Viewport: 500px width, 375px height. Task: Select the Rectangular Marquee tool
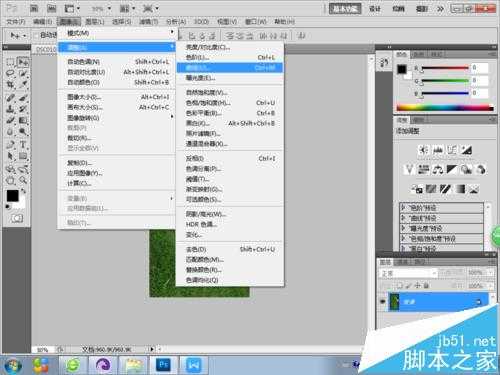coord(10,62)
